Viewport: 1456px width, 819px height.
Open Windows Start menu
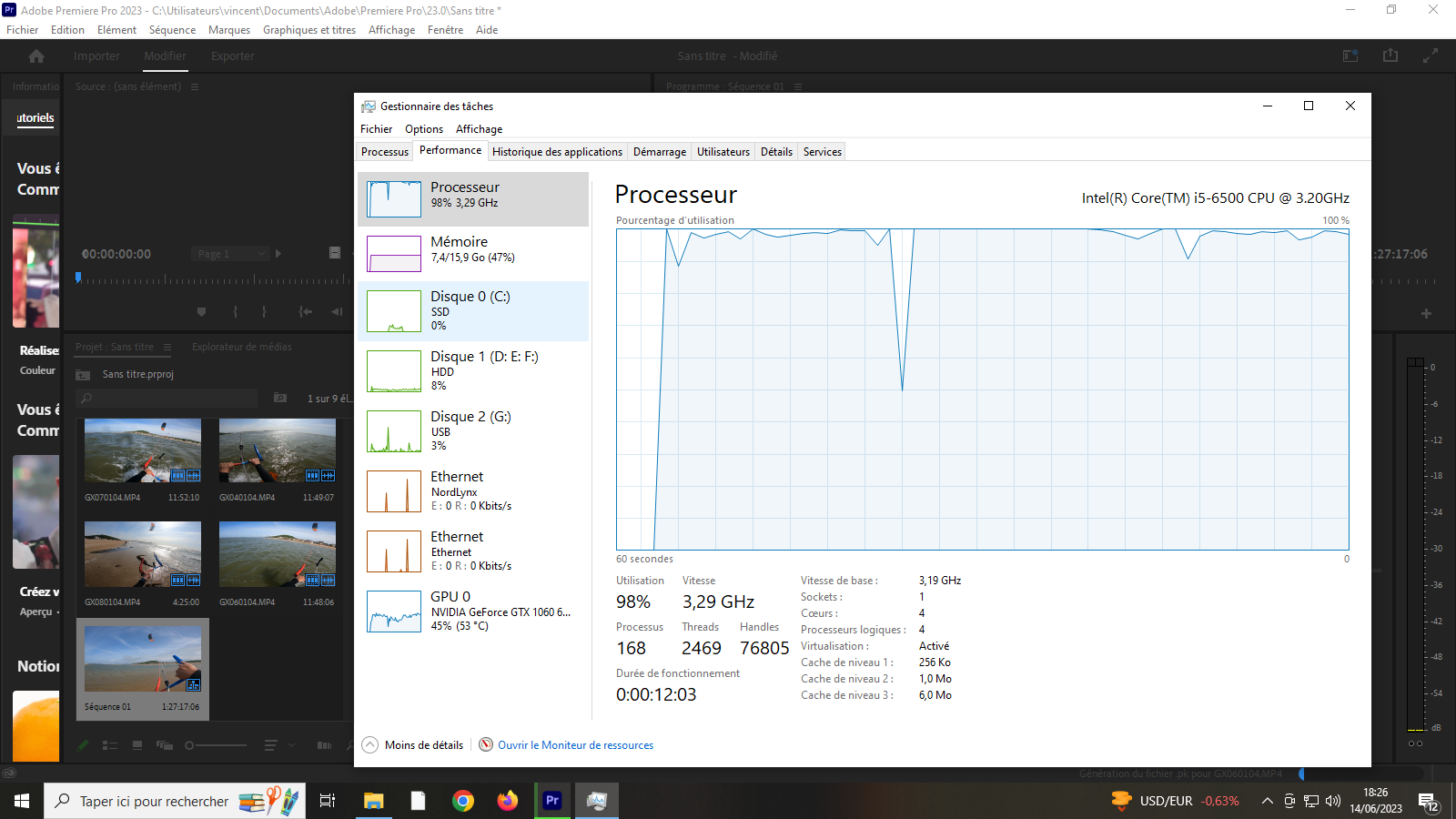click(x=22, y=801)
